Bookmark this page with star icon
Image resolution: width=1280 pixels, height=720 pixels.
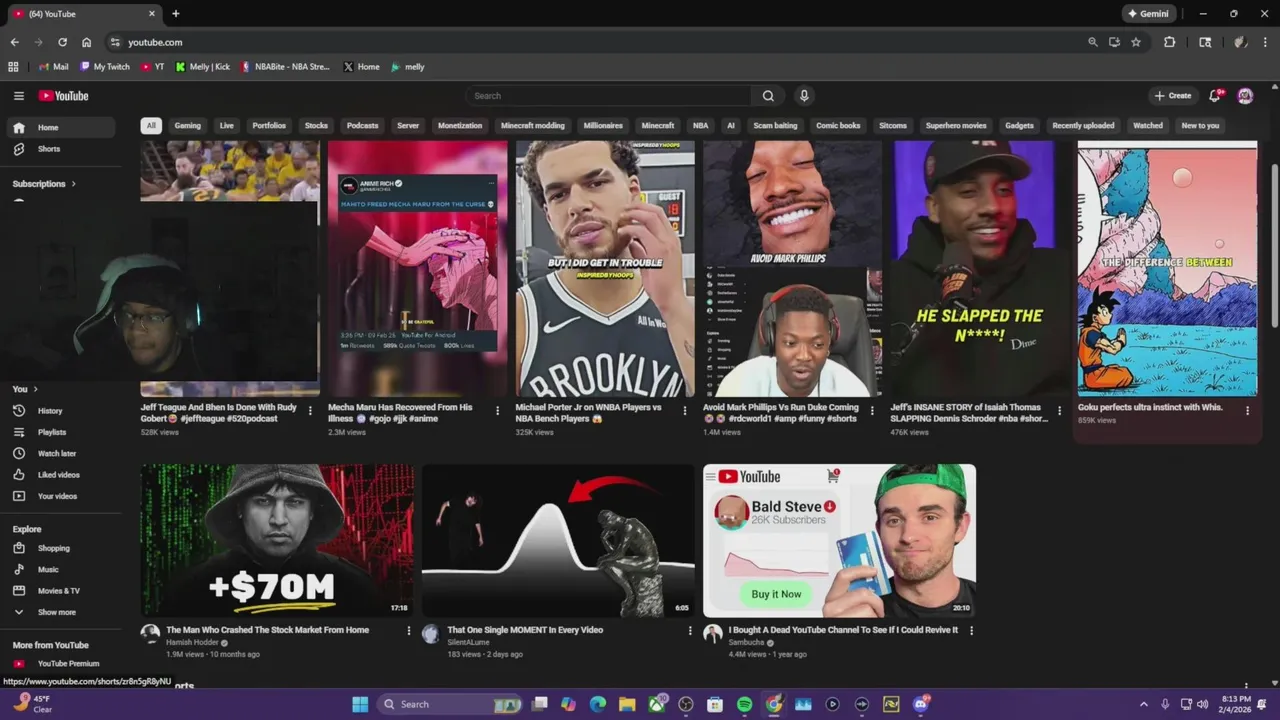(x=1136, y=42)
